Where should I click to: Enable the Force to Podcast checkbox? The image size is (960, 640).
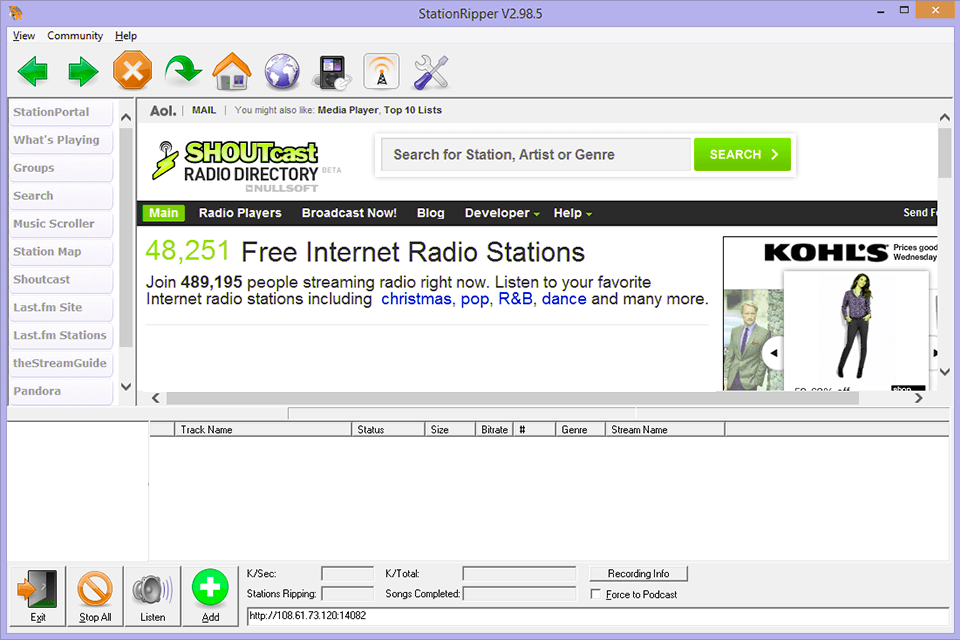pyautogui.click(x=596, y=594)
